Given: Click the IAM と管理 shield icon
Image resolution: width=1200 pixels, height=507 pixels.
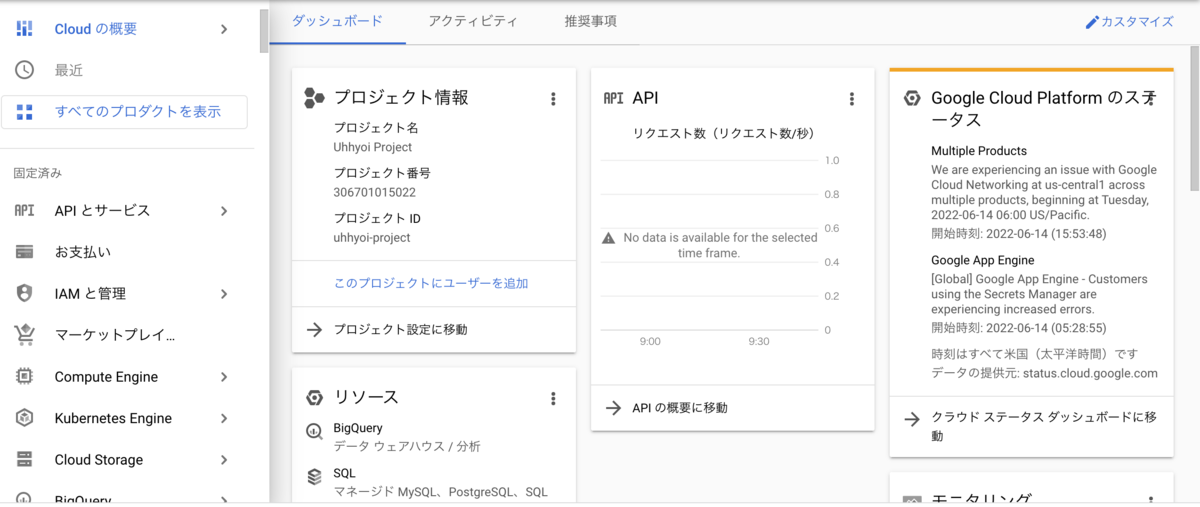Looking at the screenshot, I should click(25, 293).
